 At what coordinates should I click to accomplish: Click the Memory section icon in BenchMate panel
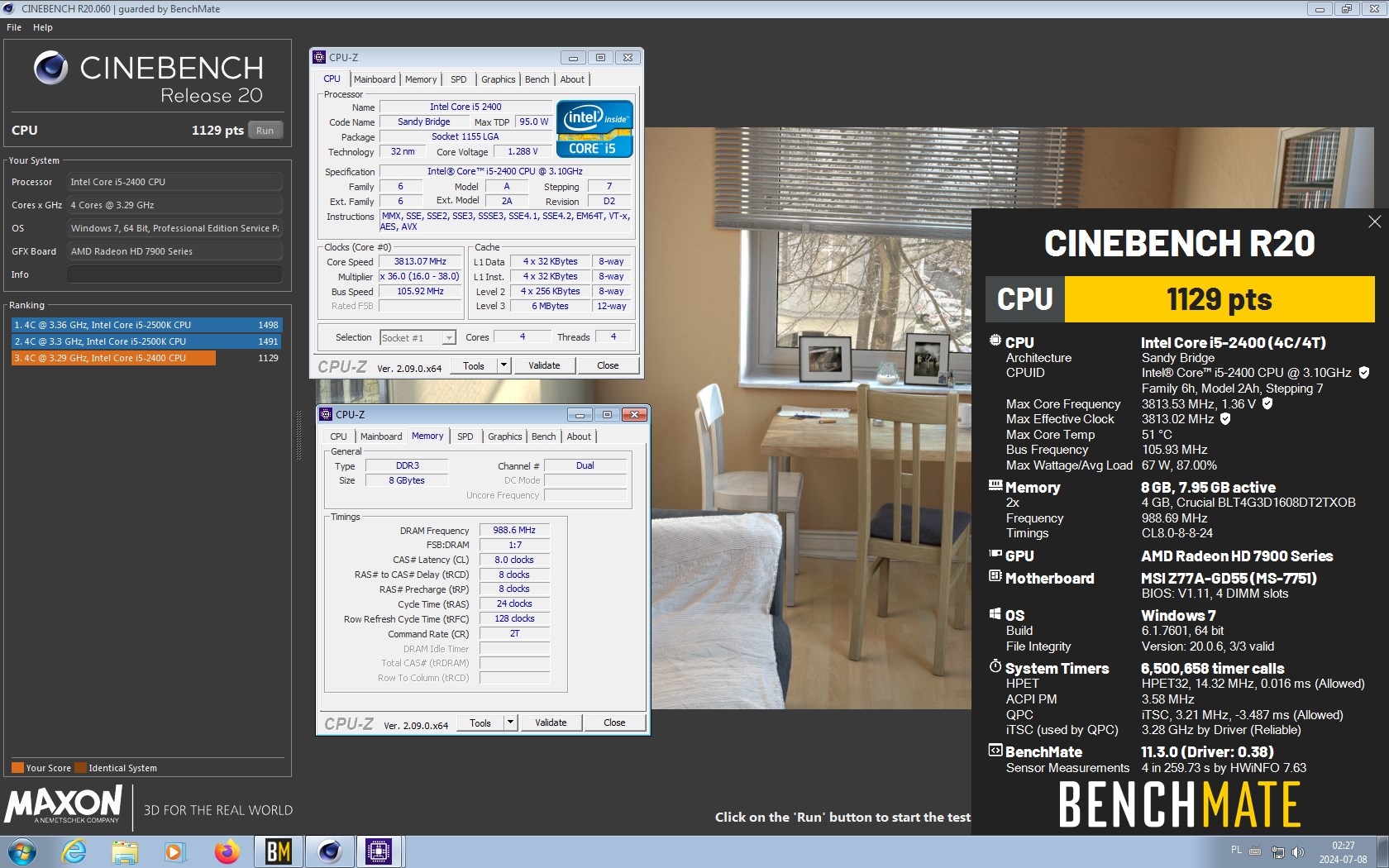tap(995, 485)
